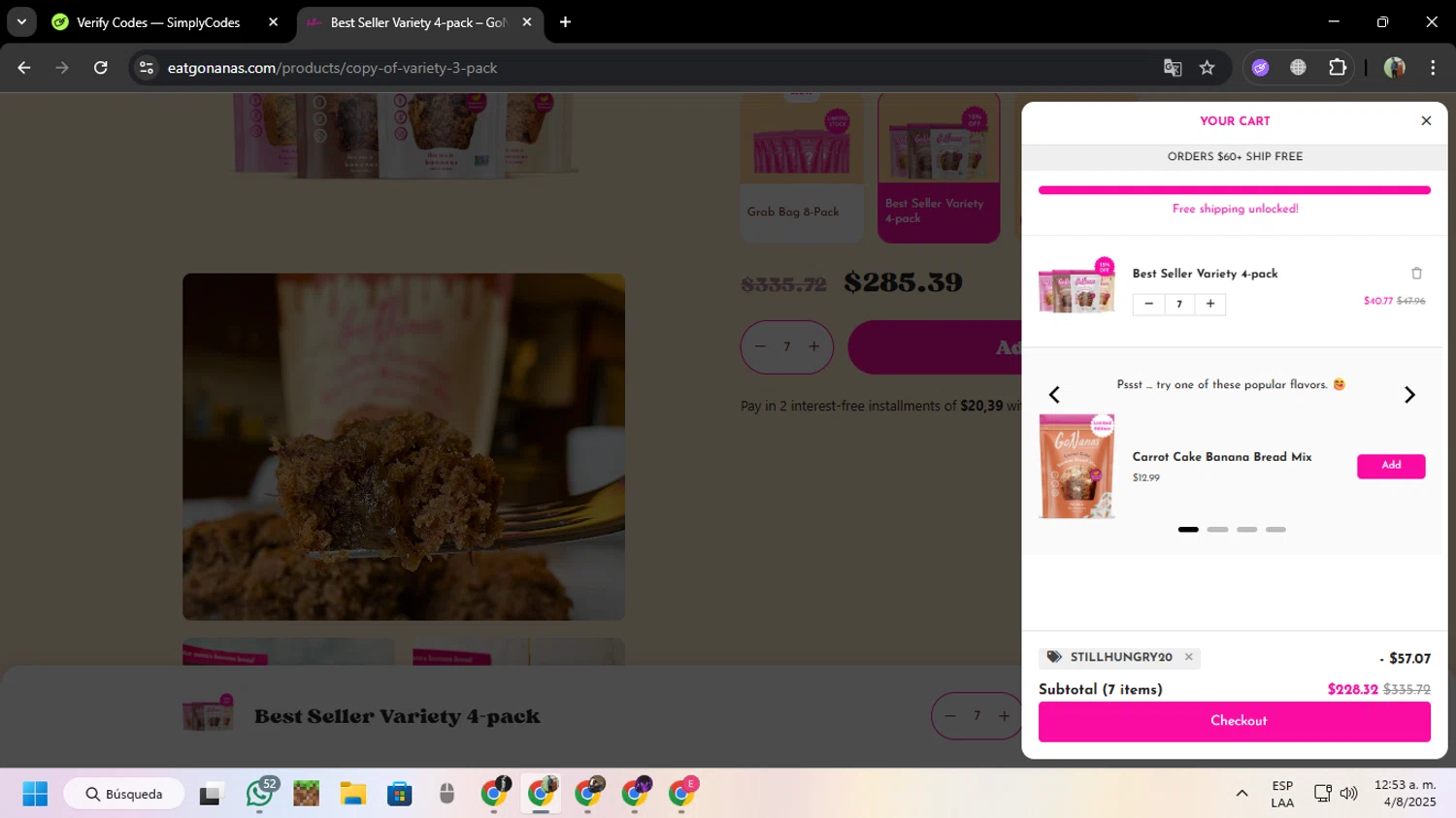Click the cart quantity field showing 7
Viewport: 1456px width, 818px height.
point(1179,304)
